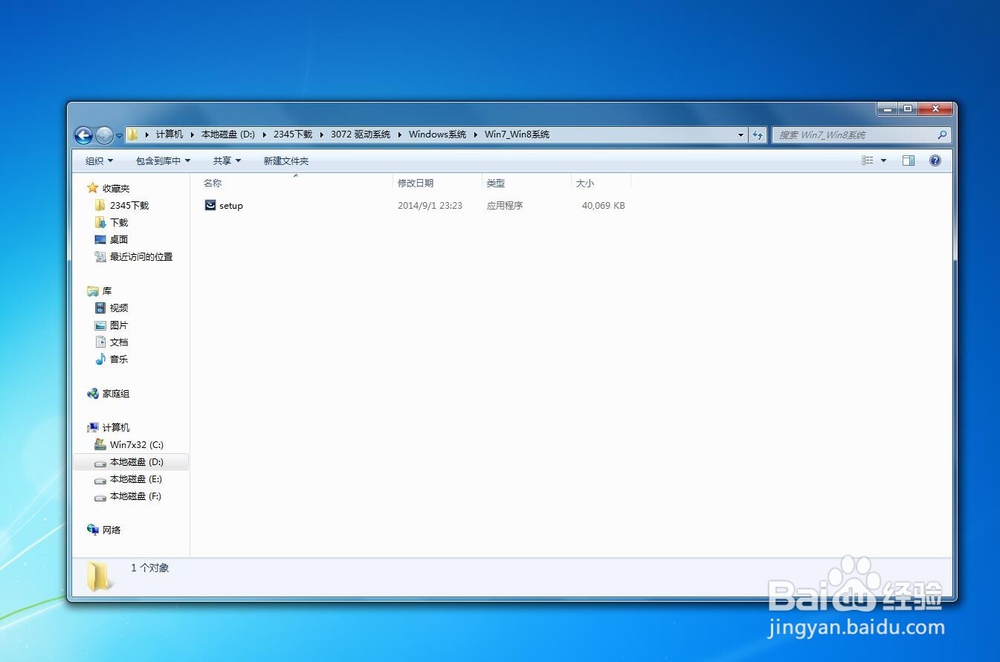Open Win7x32 (C:) drive
The height and width of the screenshot is (662, 1000).
click(136, 445)
